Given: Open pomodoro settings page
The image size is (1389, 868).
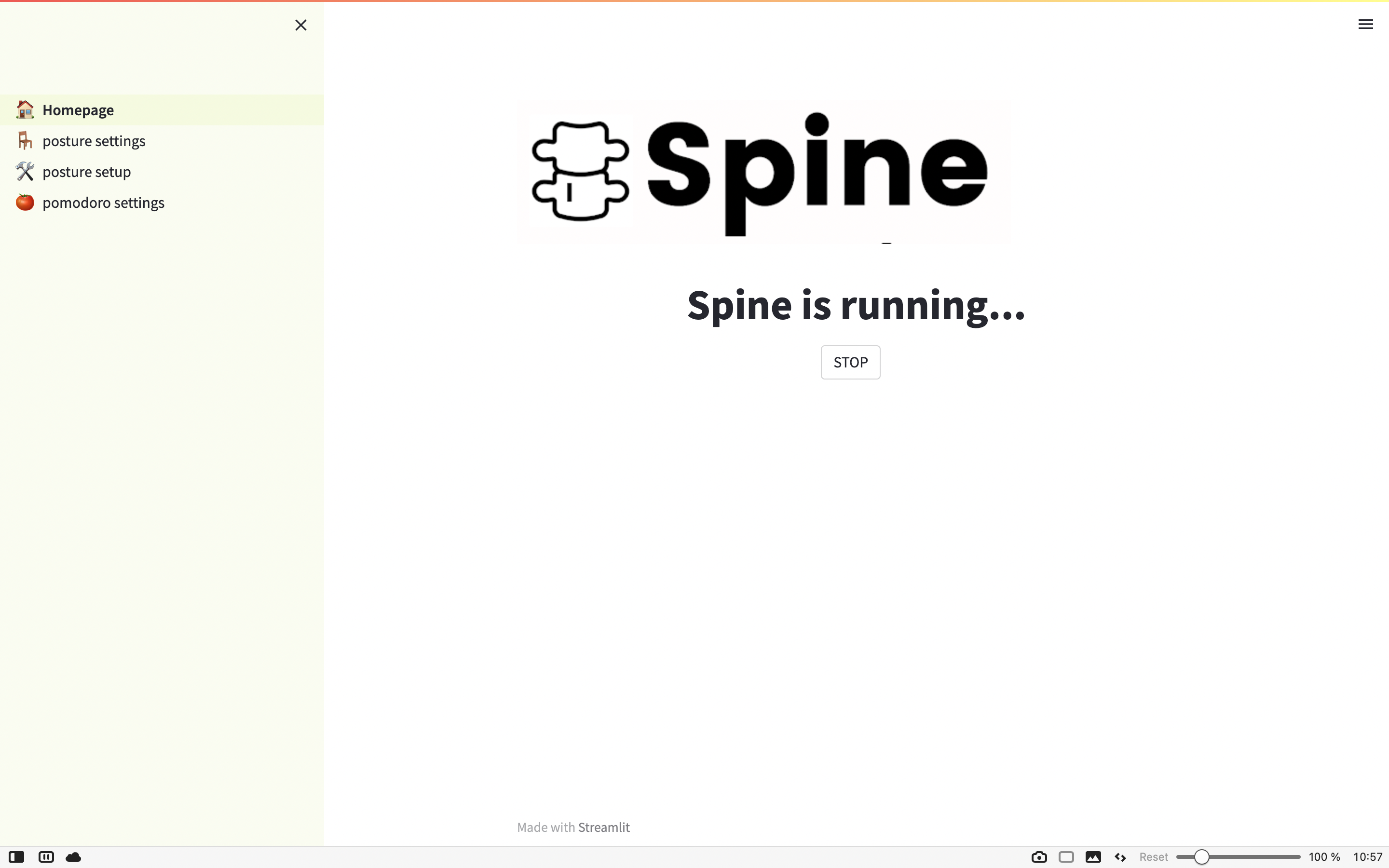Looking at the screenshot, I should pos(103,203).
